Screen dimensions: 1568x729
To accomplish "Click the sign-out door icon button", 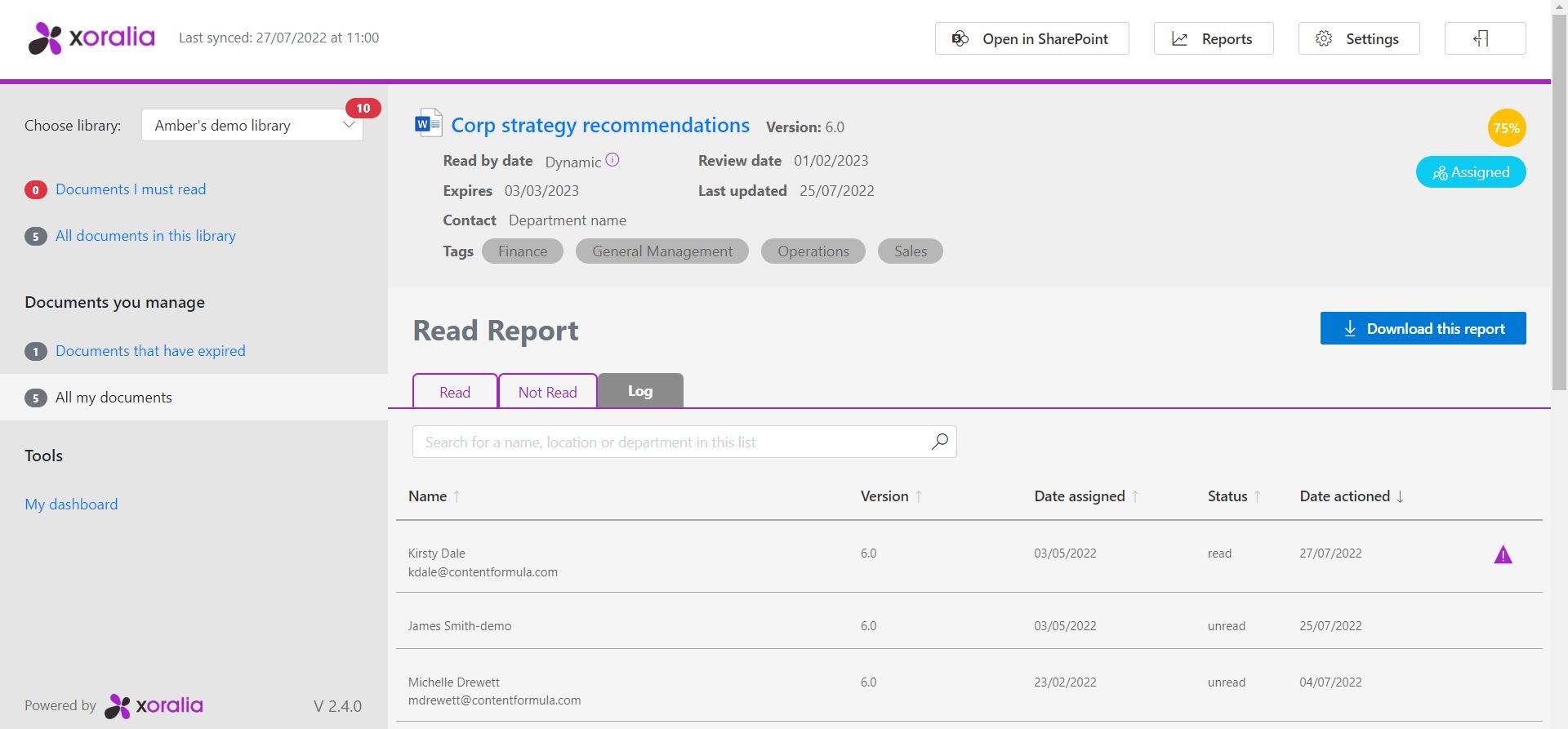I will tap(1485, 38).
